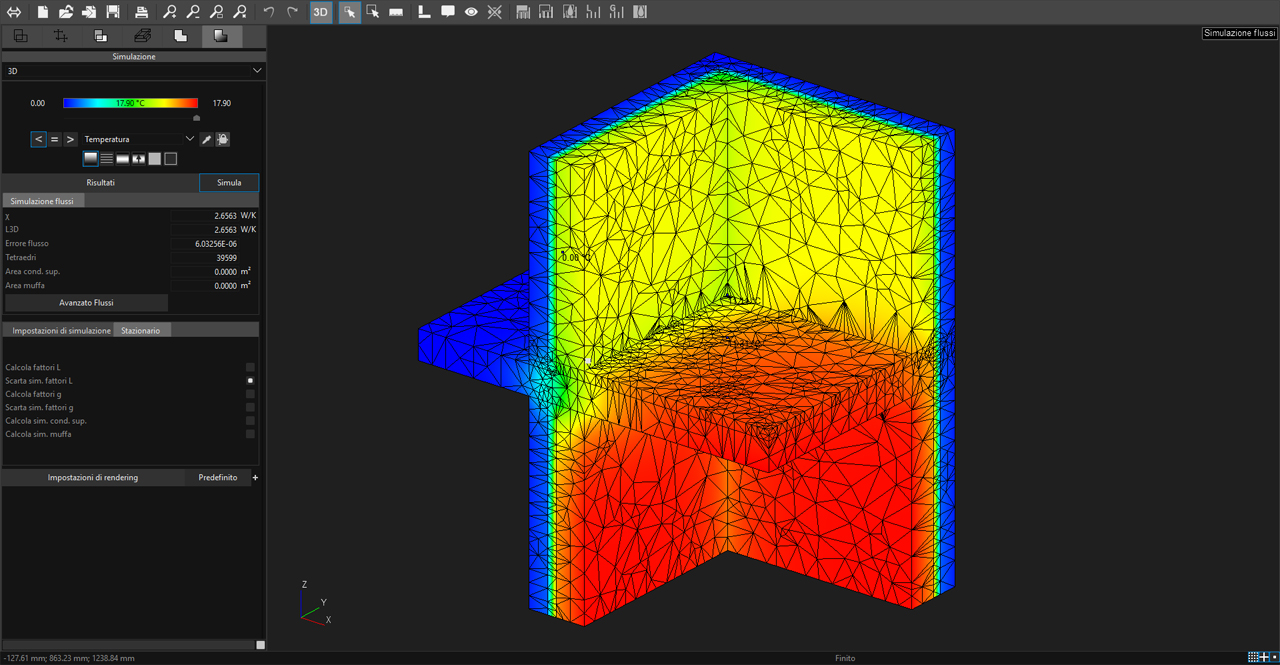Toggle the Scarta sim. fattori L checkbox
The image size is (1280, 665).
click(x=250, y=380)
